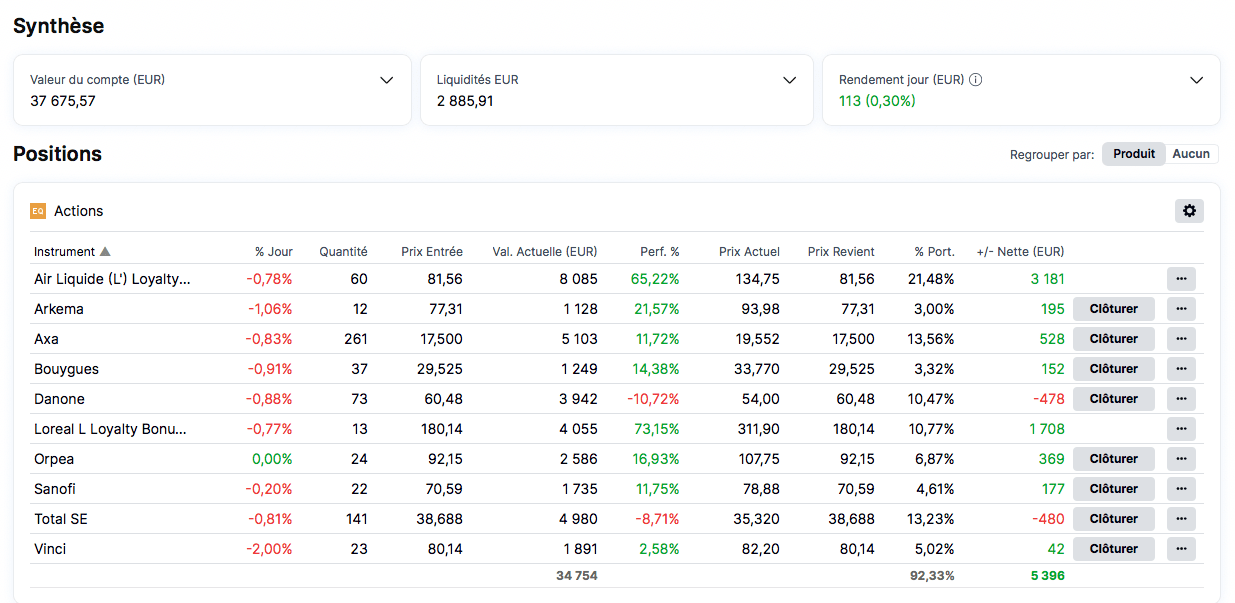The width and height of the screenshot is (1235, 603).
Task: Sort by the Perf. % column header
Action: 659,252
